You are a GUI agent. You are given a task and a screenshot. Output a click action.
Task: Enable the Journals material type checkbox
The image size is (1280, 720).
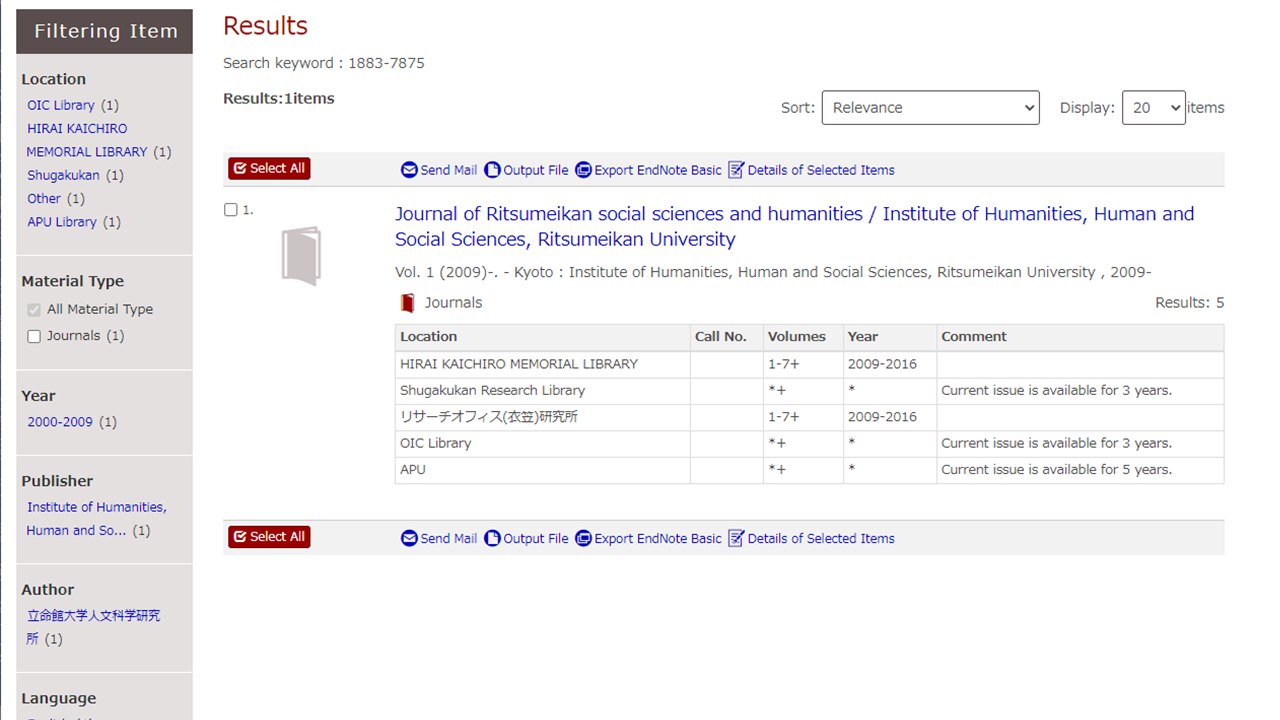pos(34,336)
